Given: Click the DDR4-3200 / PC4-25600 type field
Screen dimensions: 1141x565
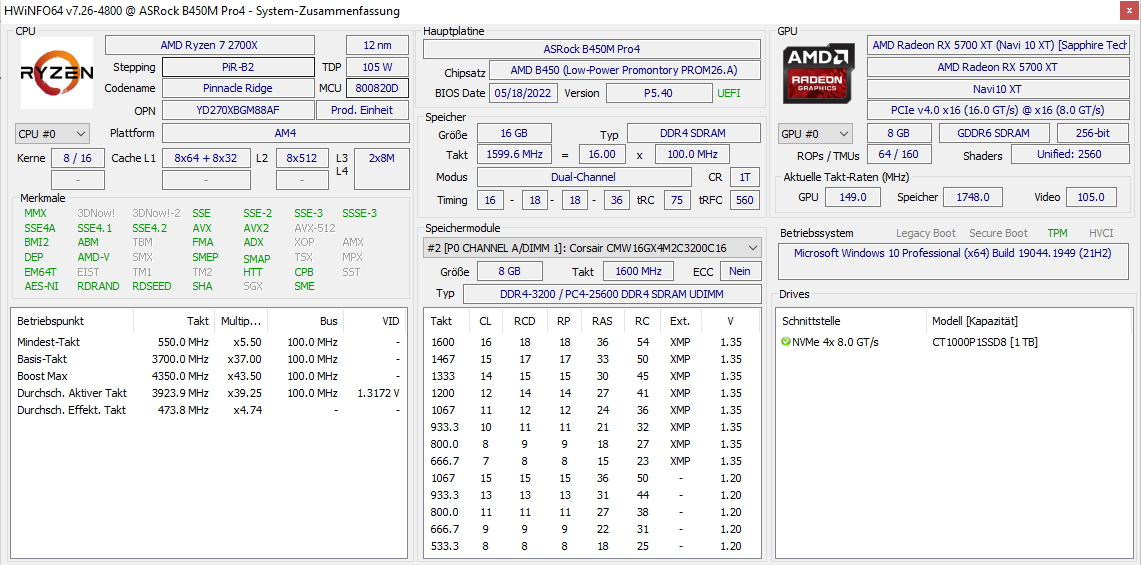Looking at the screenshot, I should 612,293.
